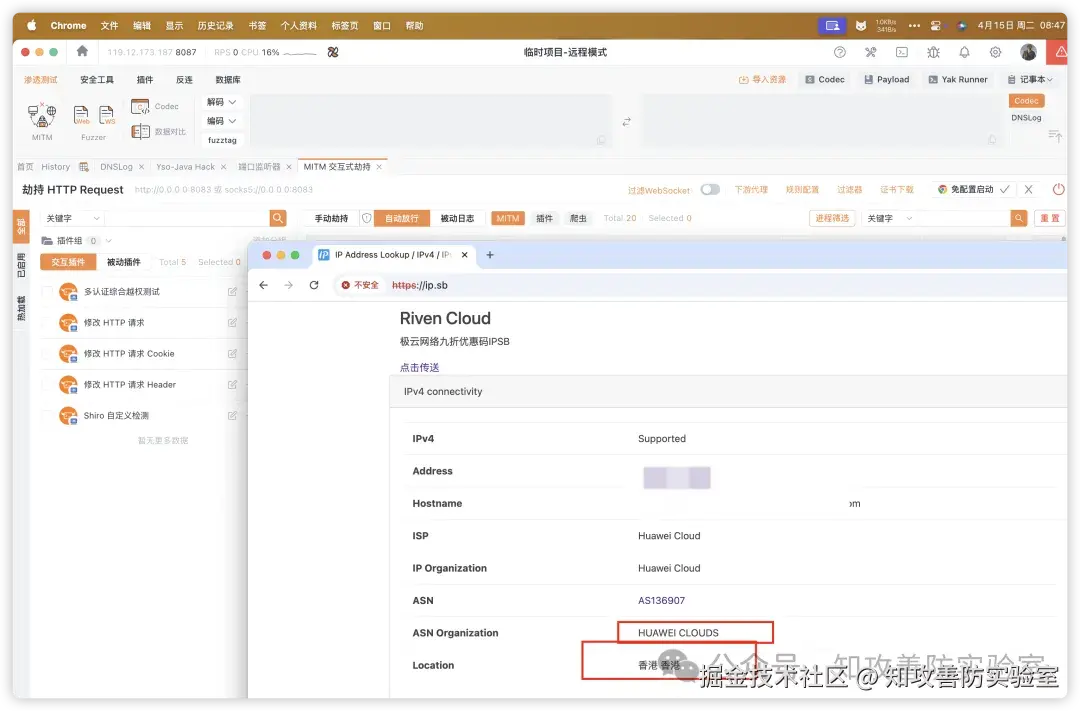
Task: Open the 编码 encode dropdown
Action: [x=221, y=119]
